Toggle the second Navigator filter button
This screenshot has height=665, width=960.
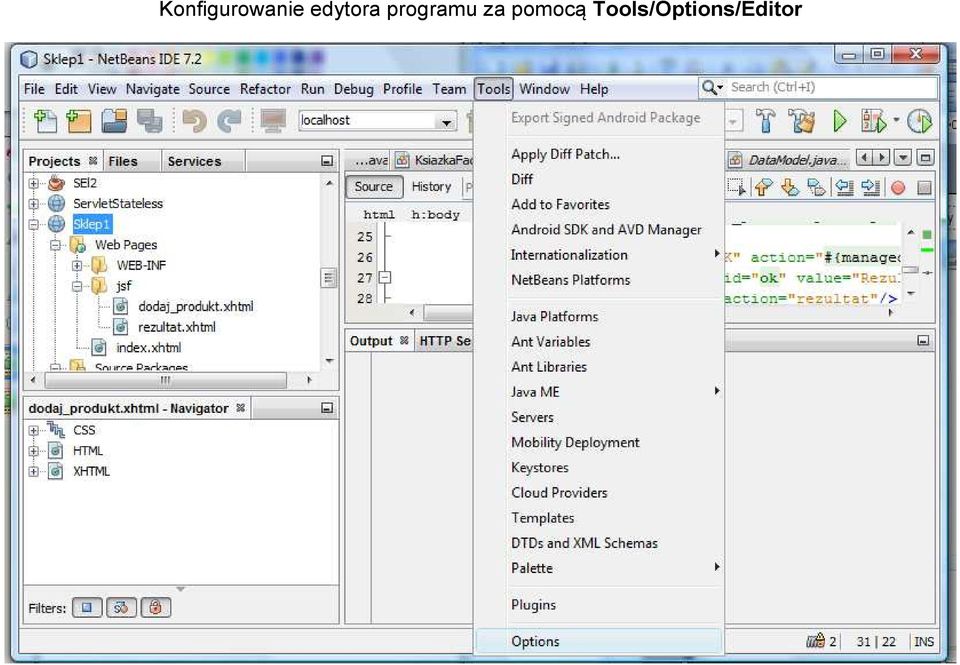[121, 608]
